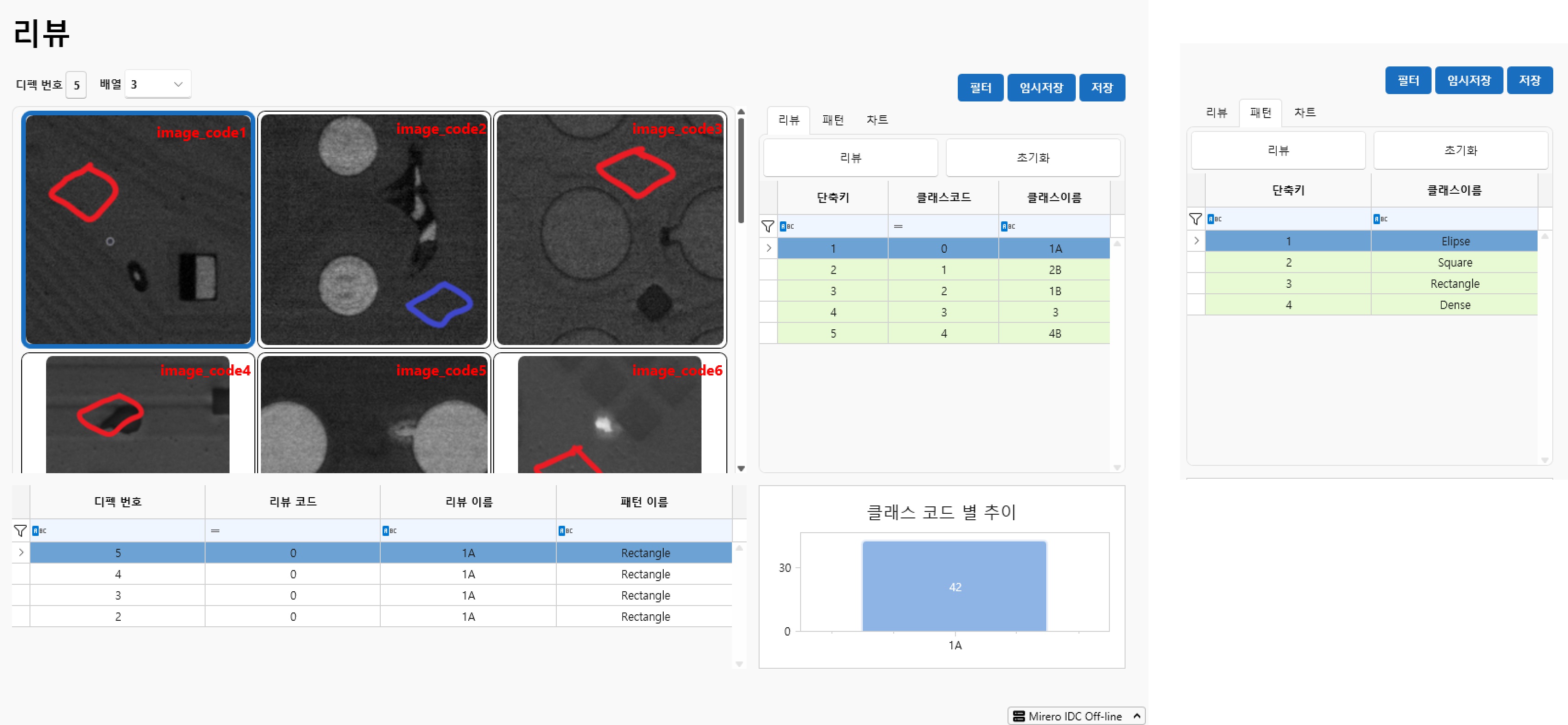
Task: Click filter funnel icon in review class grid
Action: tap(767, 226)
